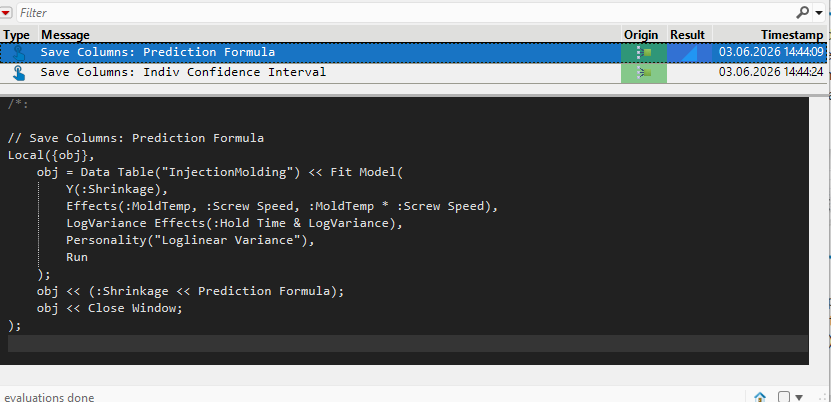This screenshot has height=402, width=831.
Task: Sort log by the Message column header
Action: [x=65, y=35]
